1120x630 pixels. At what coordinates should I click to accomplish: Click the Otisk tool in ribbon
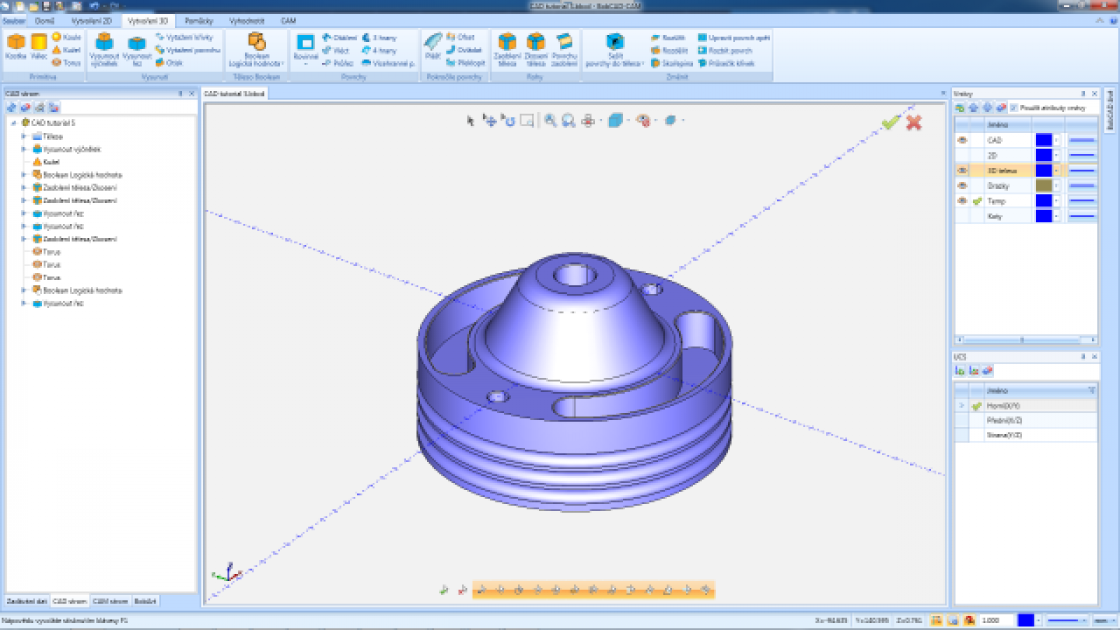(169, 63)
